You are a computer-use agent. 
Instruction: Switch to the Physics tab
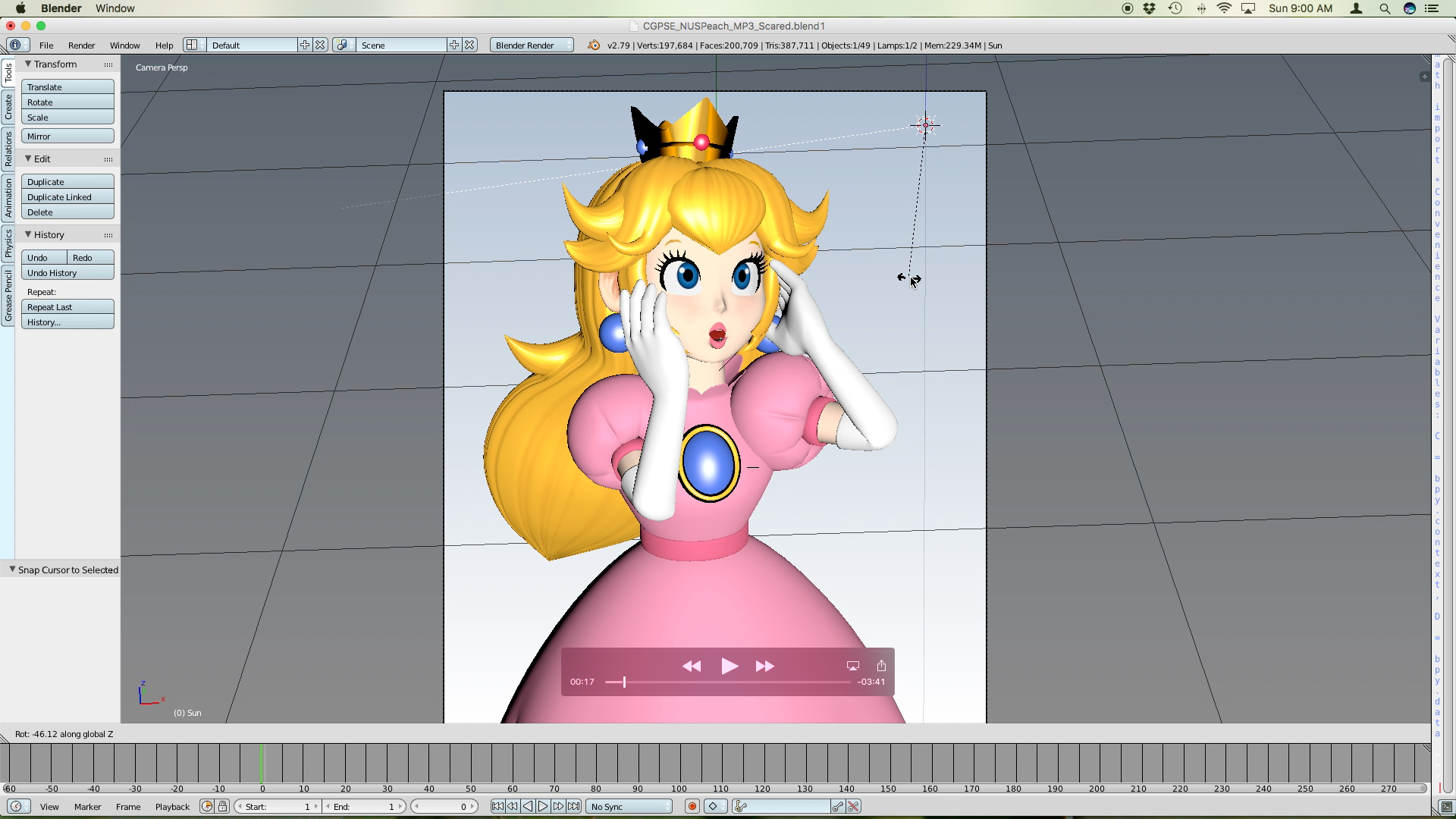(8, 244)
